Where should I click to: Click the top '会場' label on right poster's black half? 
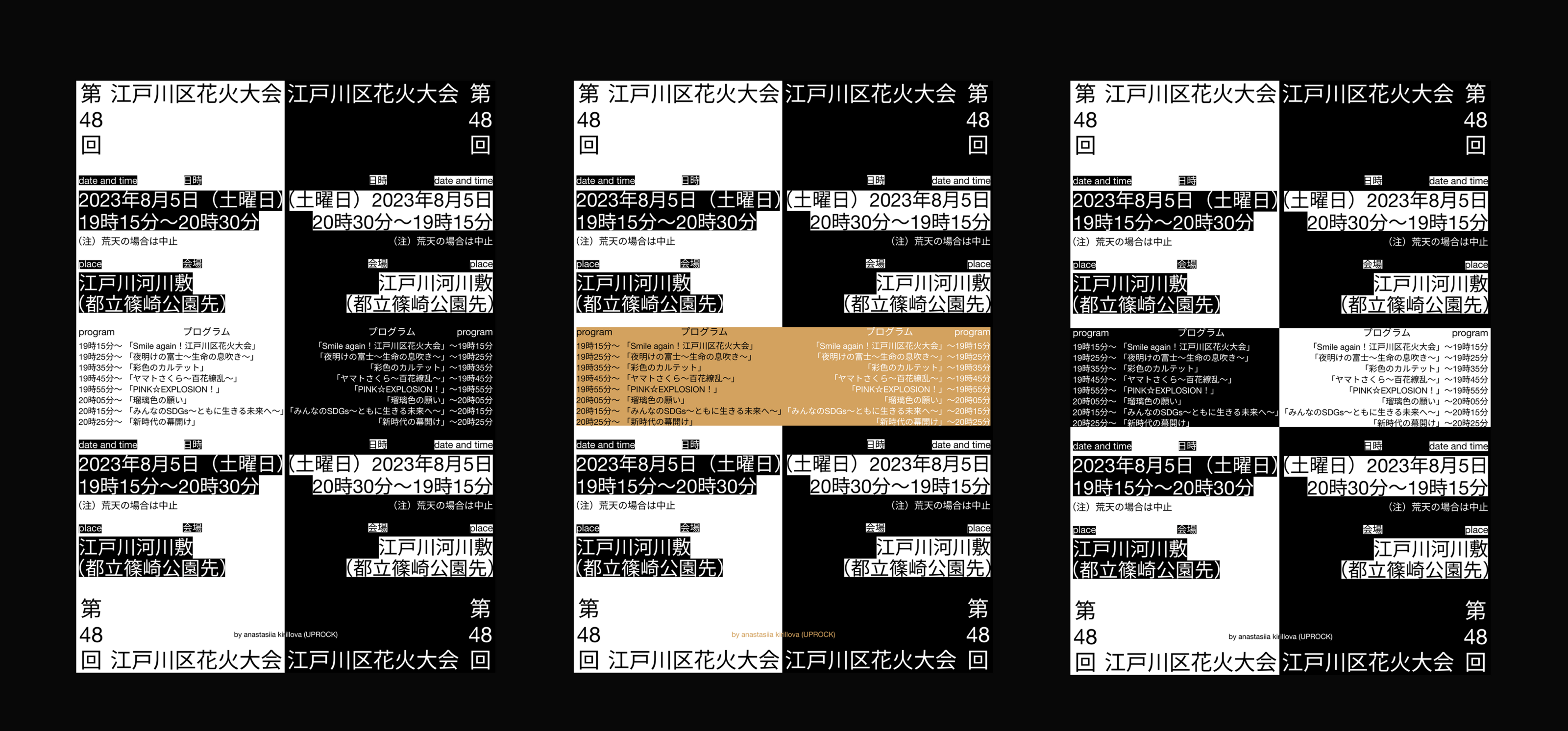pyautogui.click(x=1372, y=264)
